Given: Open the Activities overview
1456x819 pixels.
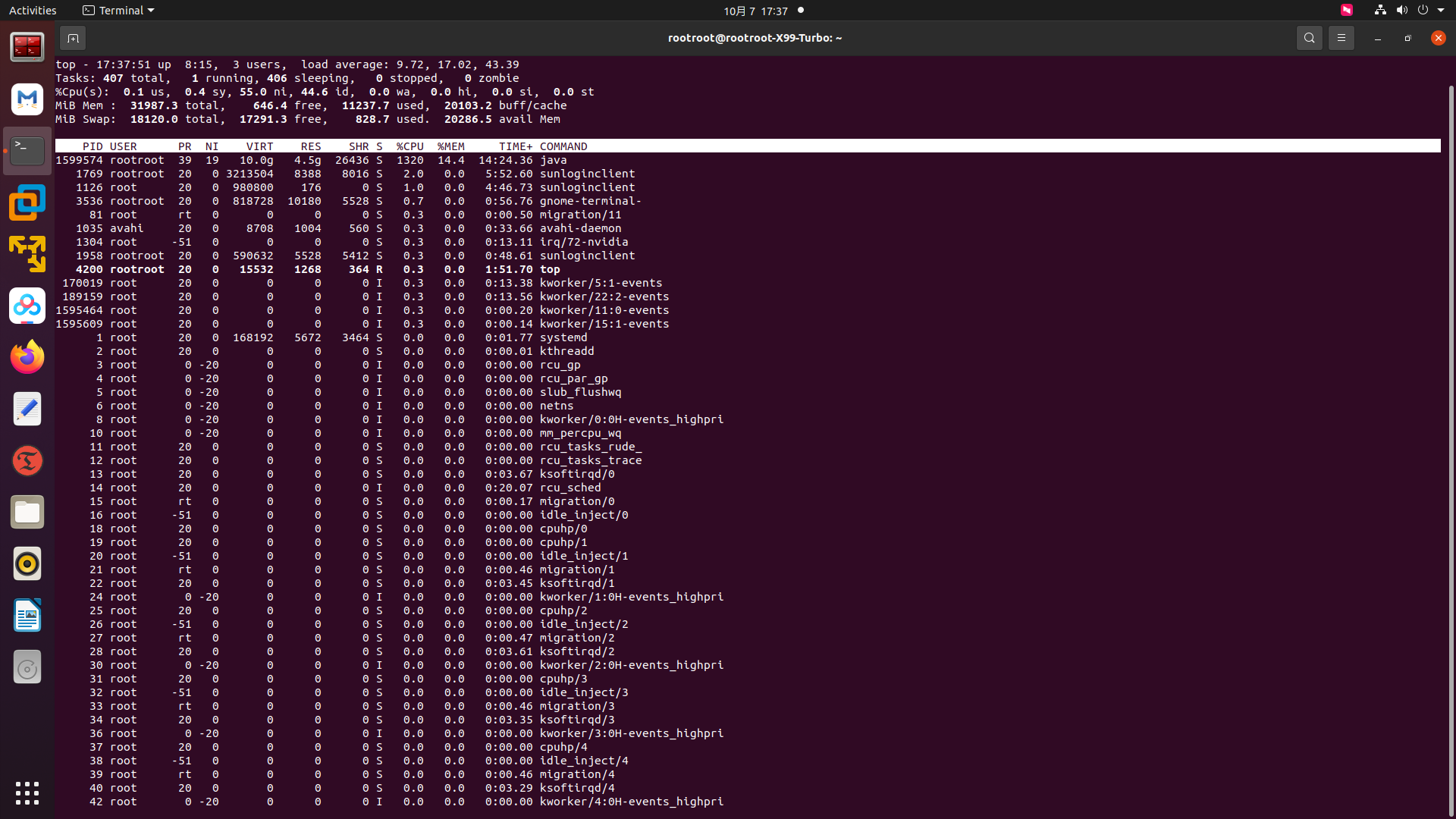Looking at the screenshot, I should click(33, 11).
